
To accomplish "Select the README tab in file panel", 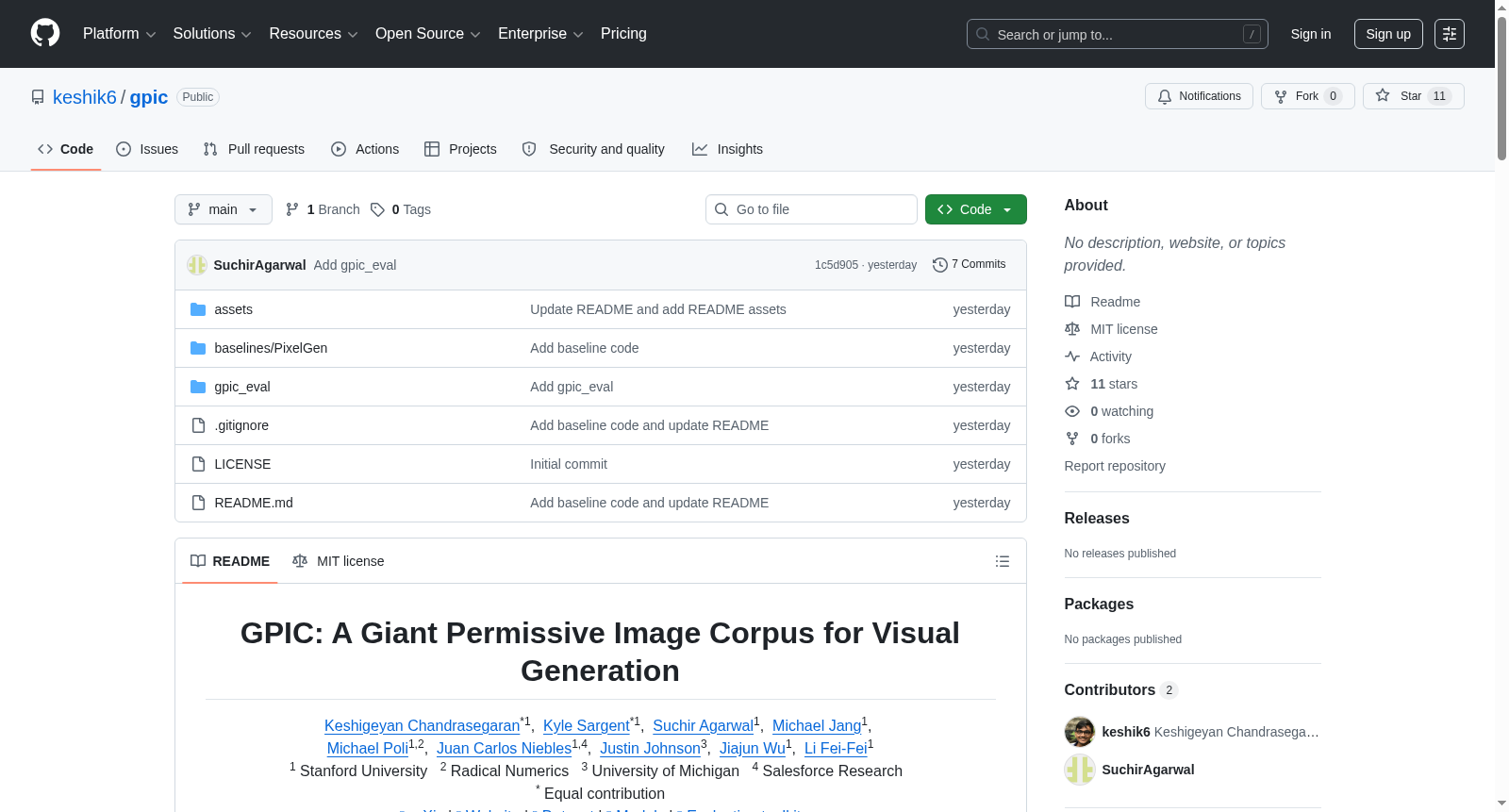I will point(230,561).
